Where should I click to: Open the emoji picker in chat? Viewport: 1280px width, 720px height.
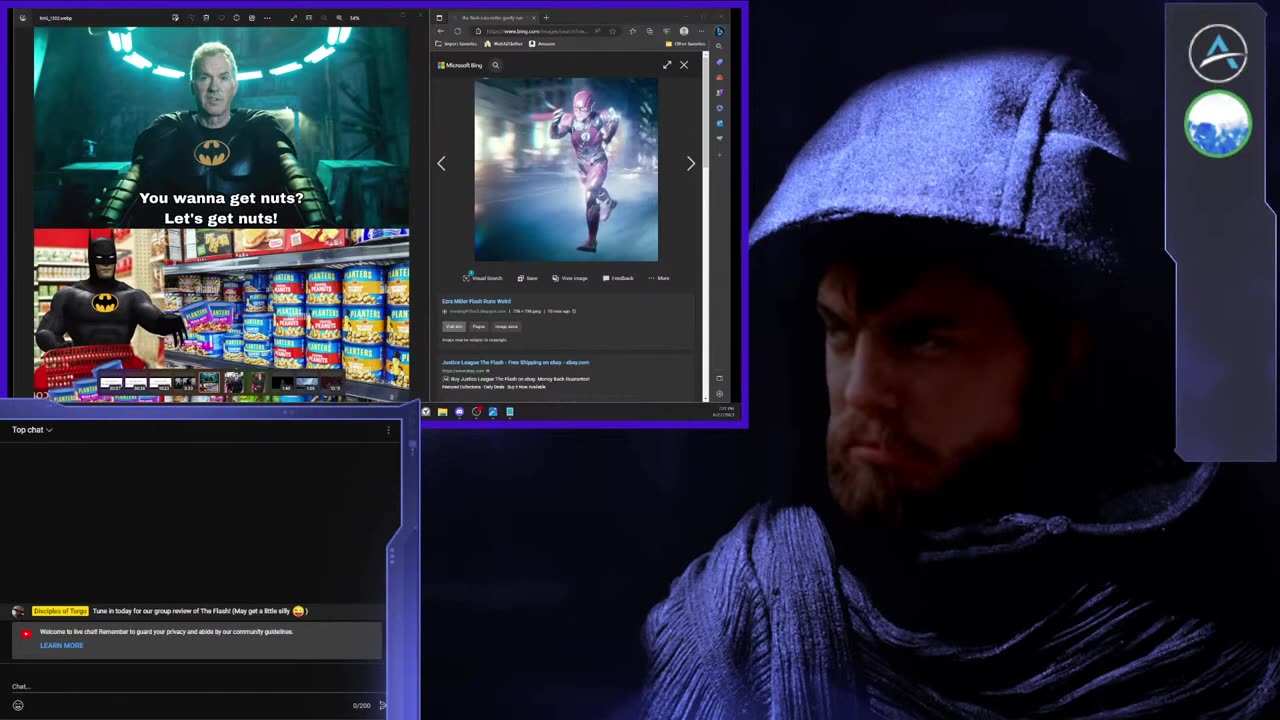pos(17,705)
